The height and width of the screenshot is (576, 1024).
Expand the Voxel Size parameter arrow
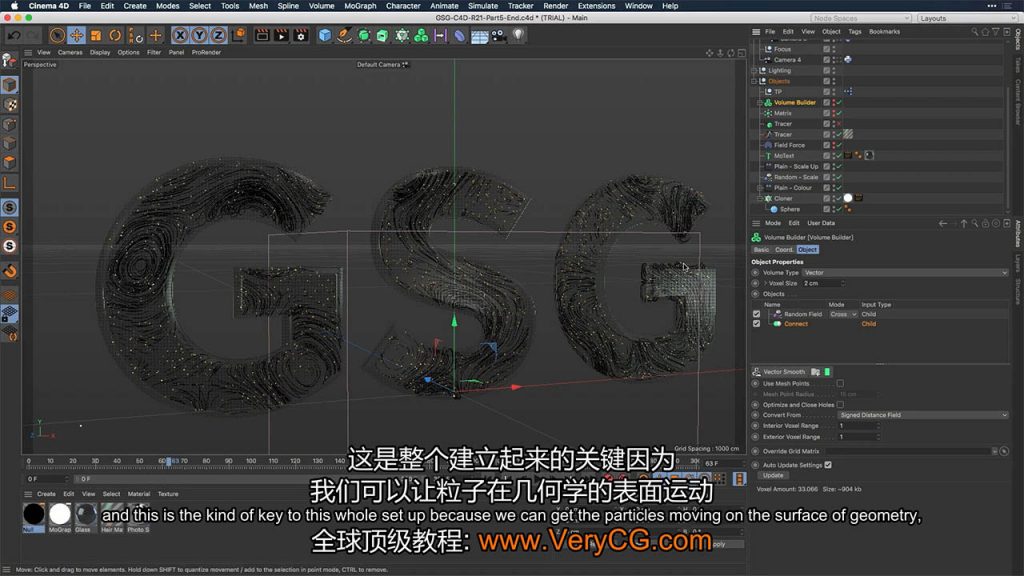click(x=765, y=283)
